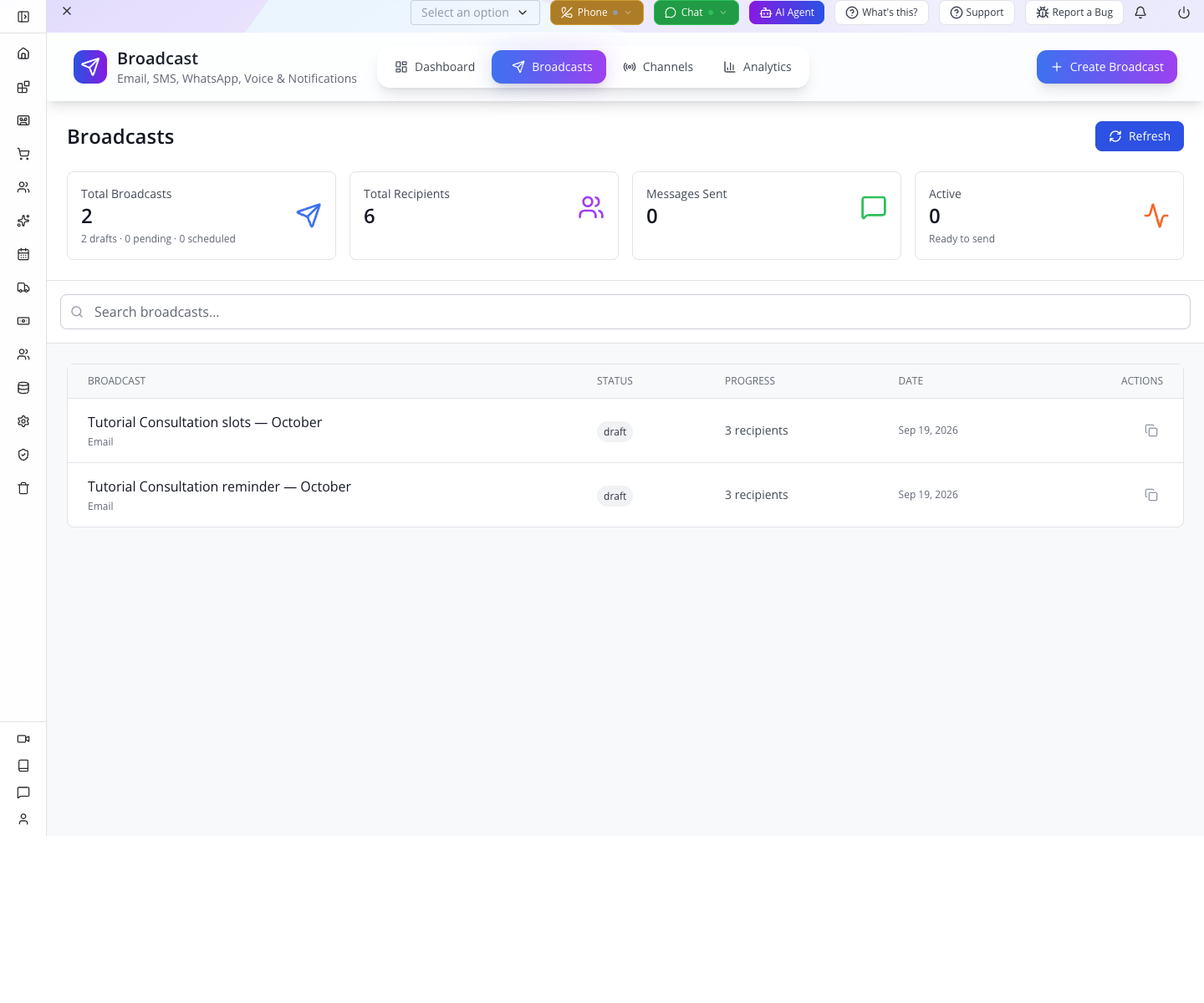This screenshot has height=1003, width=1204.
Task: Duplicate the Tutorial Consultation slots broadcast
Action: [1151, 430]
